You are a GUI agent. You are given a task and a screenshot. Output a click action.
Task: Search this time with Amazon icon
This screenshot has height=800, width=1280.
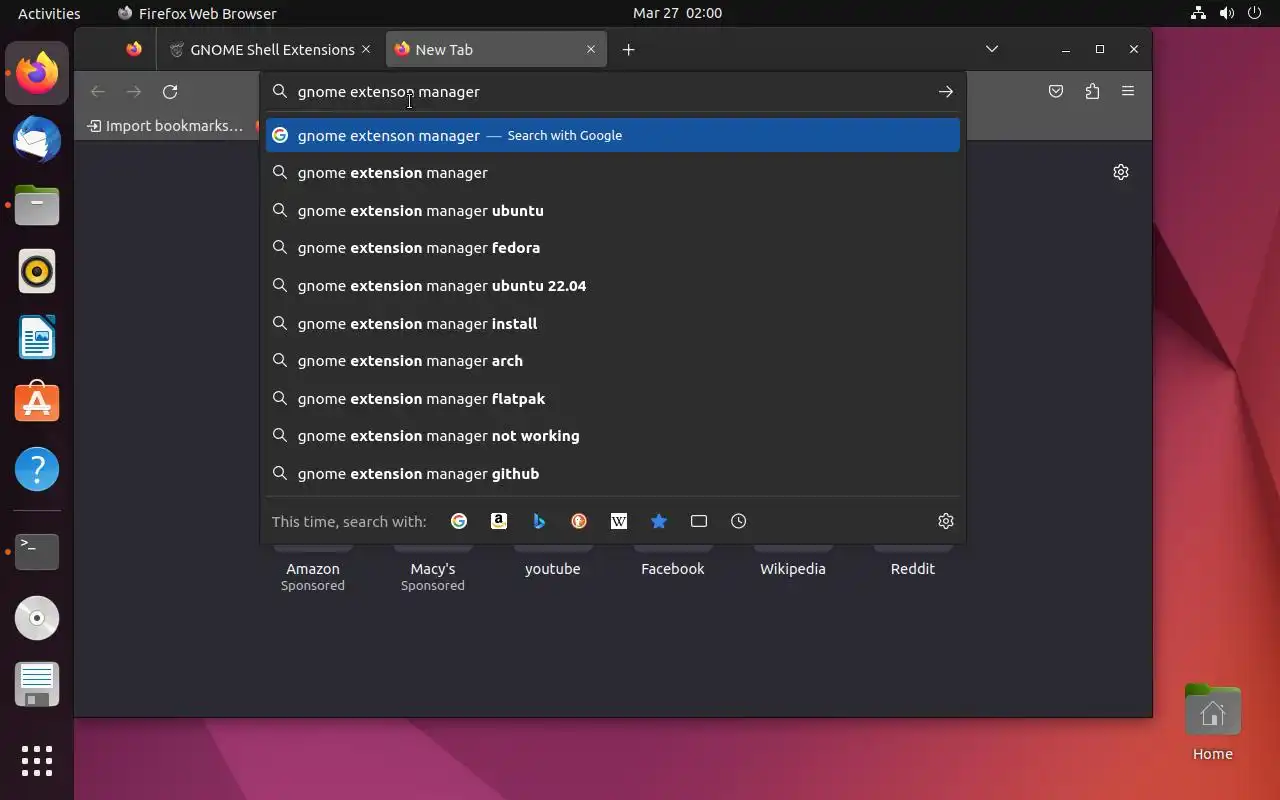point(499,521)
